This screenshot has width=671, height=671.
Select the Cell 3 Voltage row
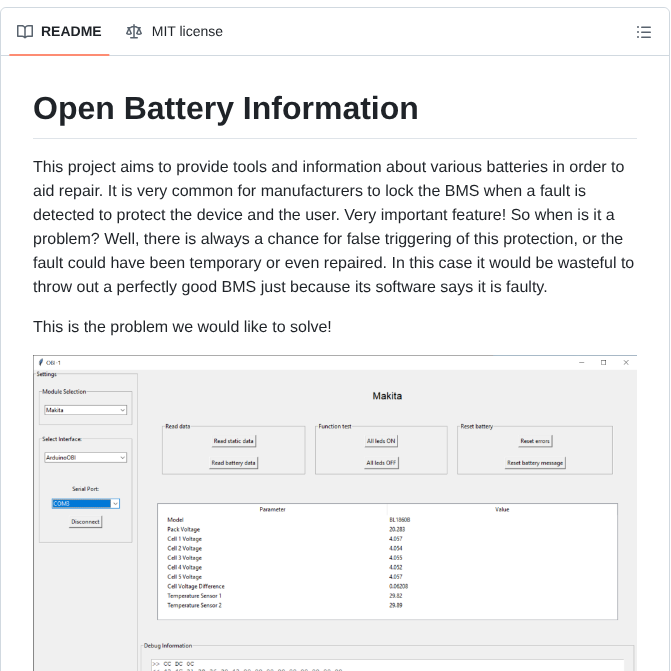(387, 558)
